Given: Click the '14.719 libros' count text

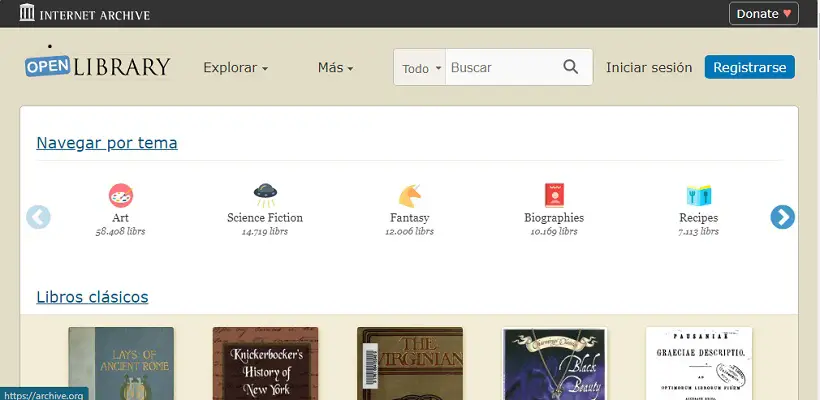Looking at the screenshot, I should click(265, 232).
